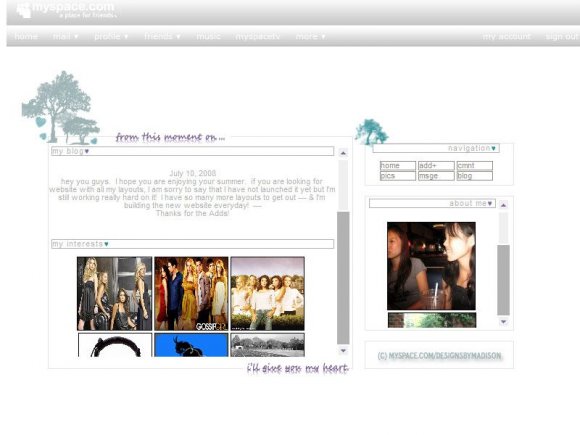Open my account link

click(506, 36)
